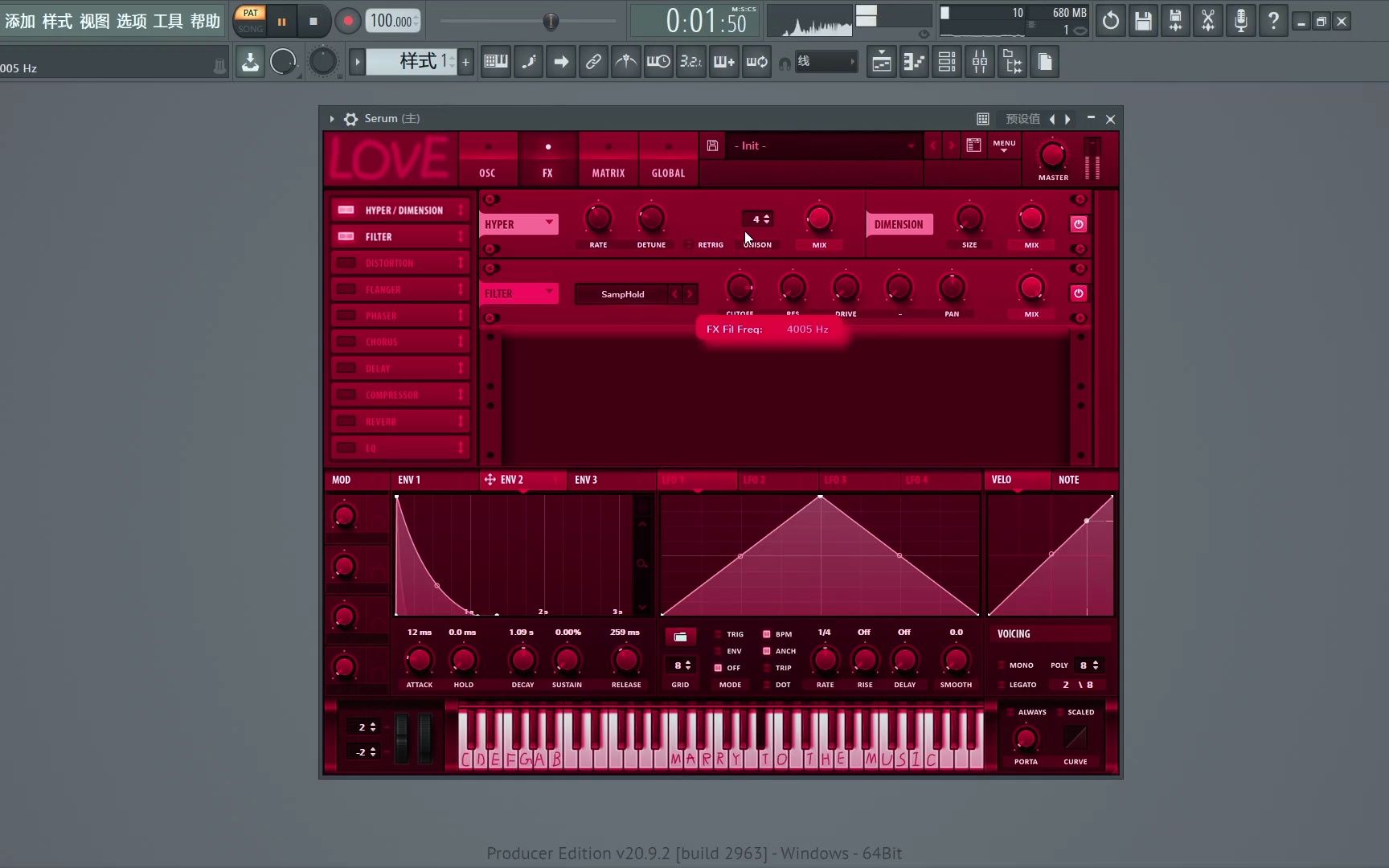Switch to the OSC tab
The height and width of the screenshot is (868, 1389).
pos(488,159)
